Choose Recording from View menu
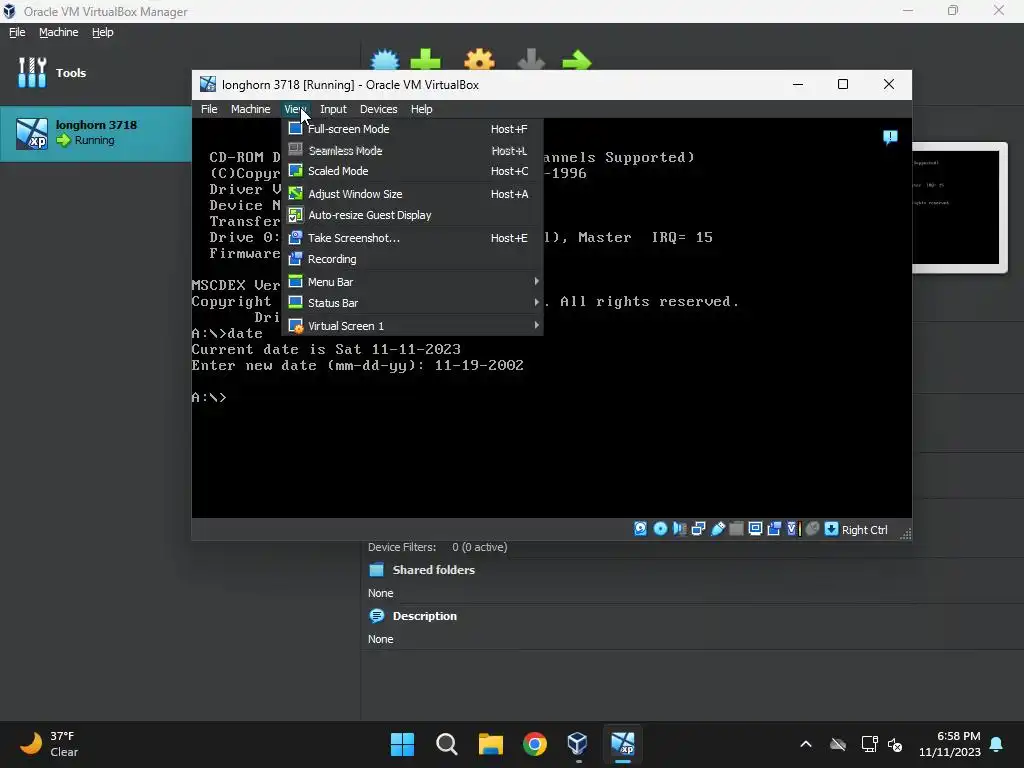 point(413,259)
